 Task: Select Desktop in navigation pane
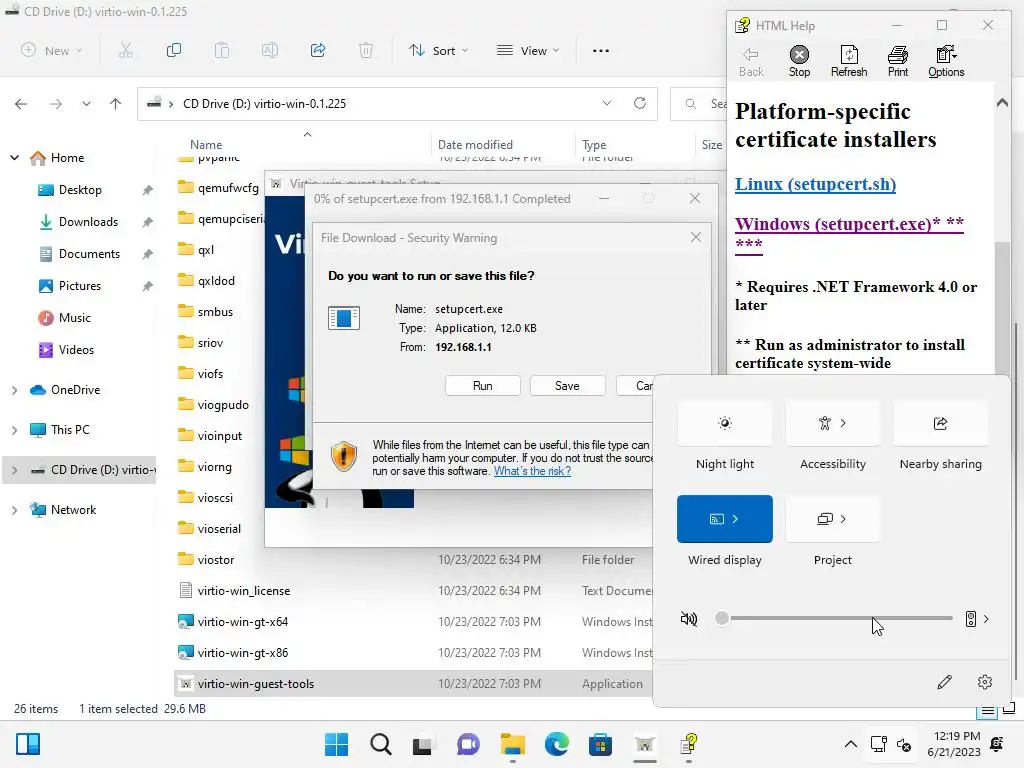pyautogui.click(x=80, y=189)
